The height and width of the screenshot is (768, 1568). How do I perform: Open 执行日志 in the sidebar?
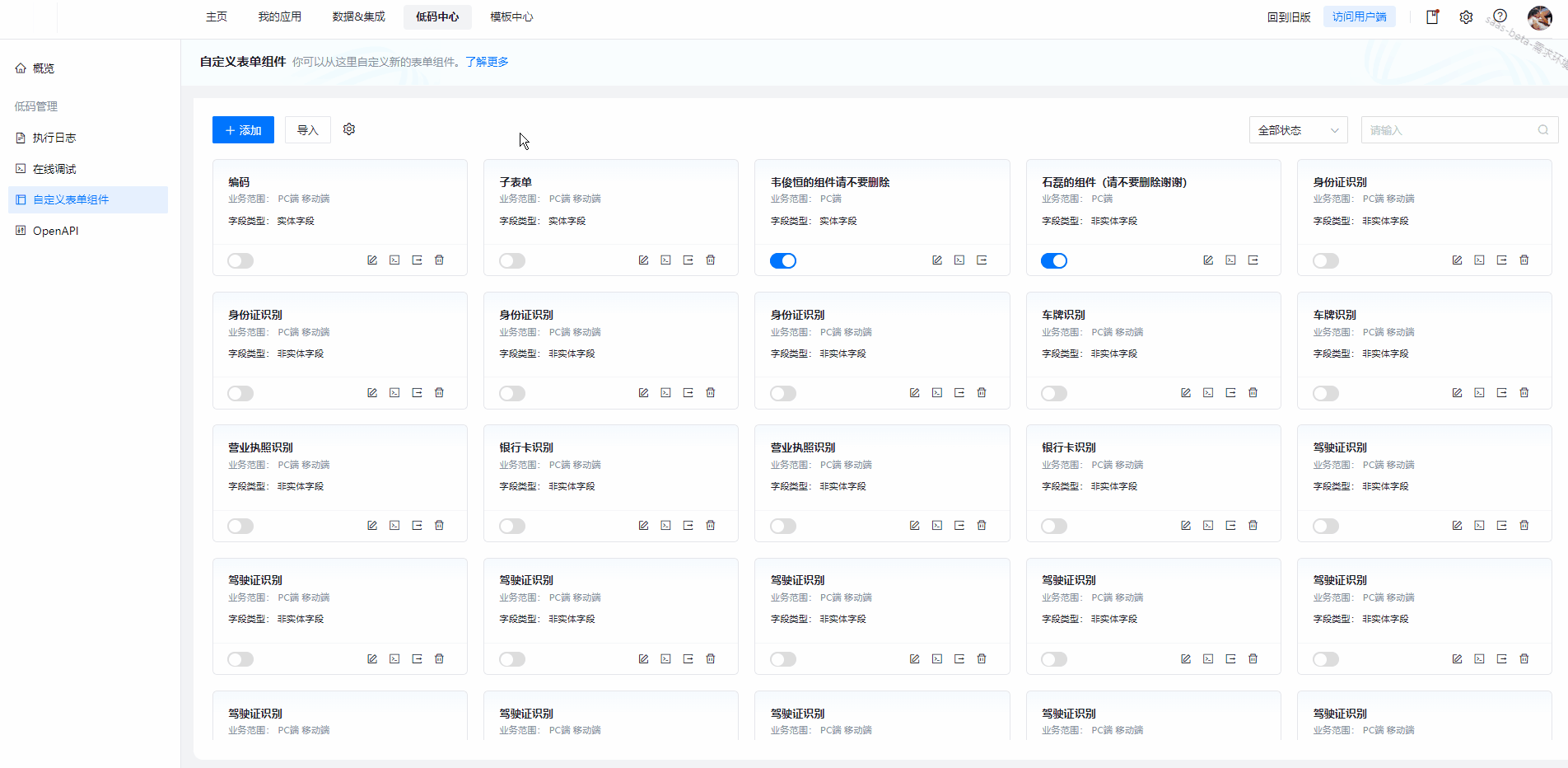tap(54, 138)
